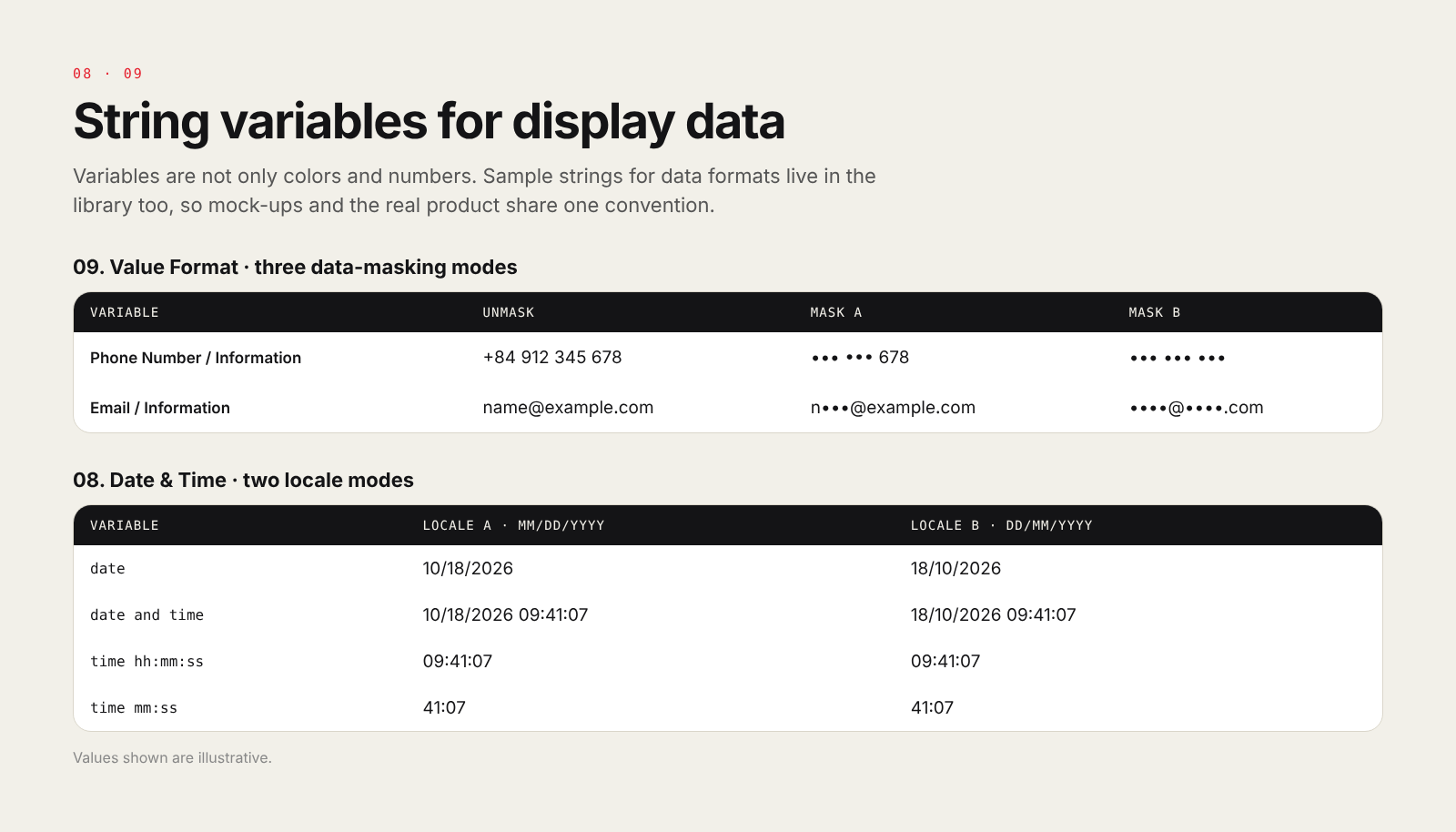Click the intro paragraph starting "Variables are not only"

(x=474, y=190)
